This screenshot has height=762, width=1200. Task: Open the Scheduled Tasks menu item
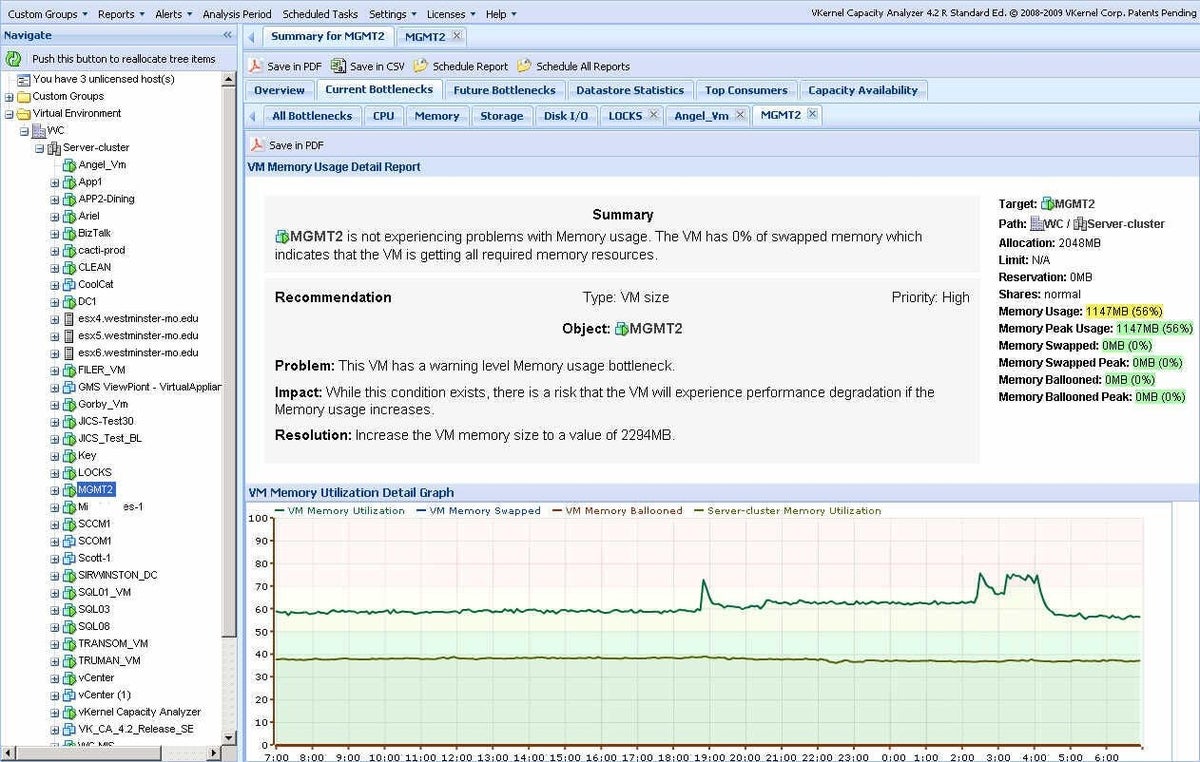tap(320, 14)
